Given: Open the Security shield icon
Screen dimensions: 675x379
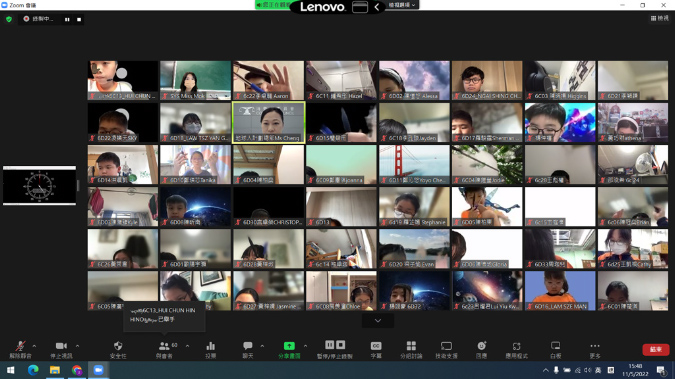Looking at the screenshot, I should tap(118, 346).
